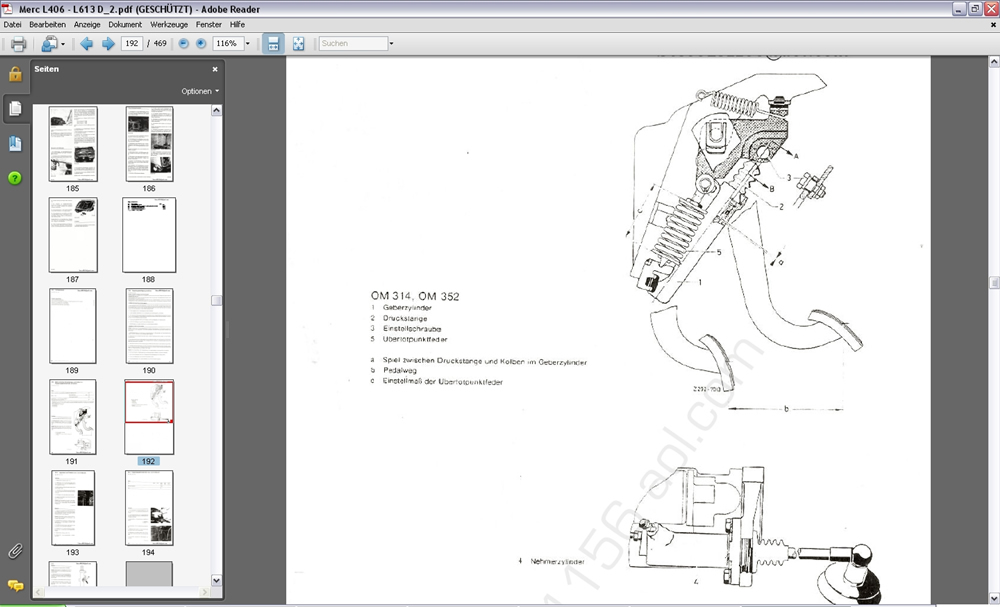Click the zoom field showing 116%
The image size is (1000, 607).
[x=227, y=43]
